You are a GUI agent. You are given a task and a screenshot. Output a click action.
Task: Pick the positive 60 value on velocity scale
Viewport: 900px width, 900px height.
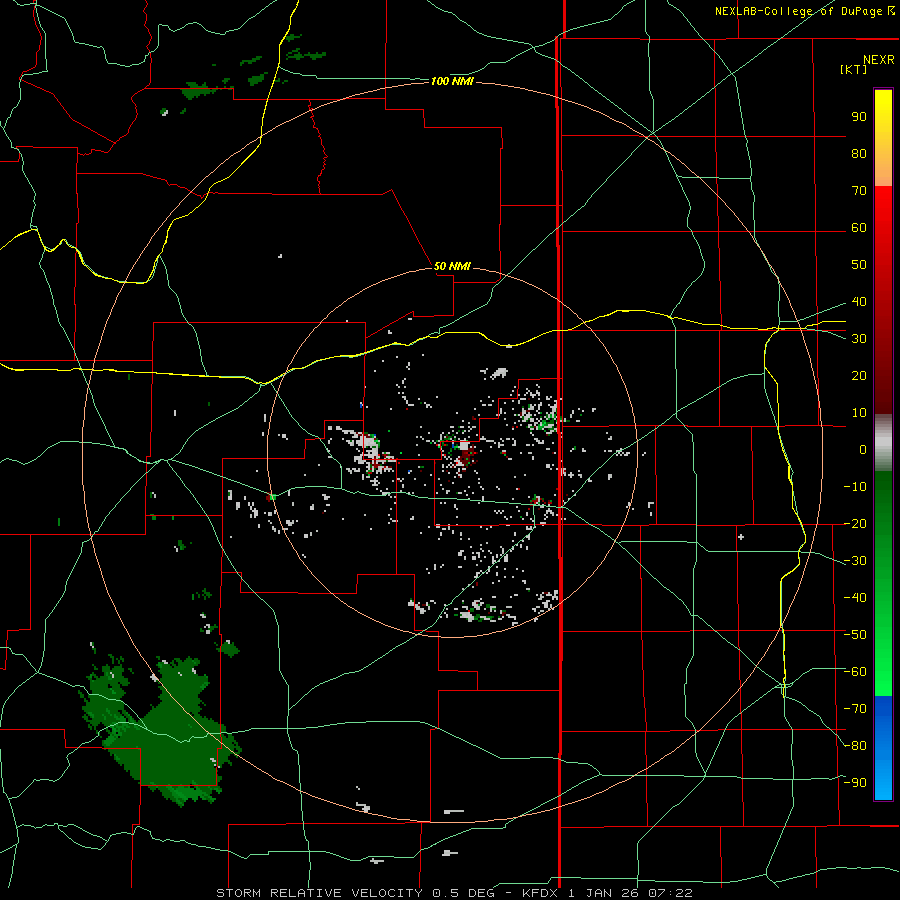tap(859, 227)
